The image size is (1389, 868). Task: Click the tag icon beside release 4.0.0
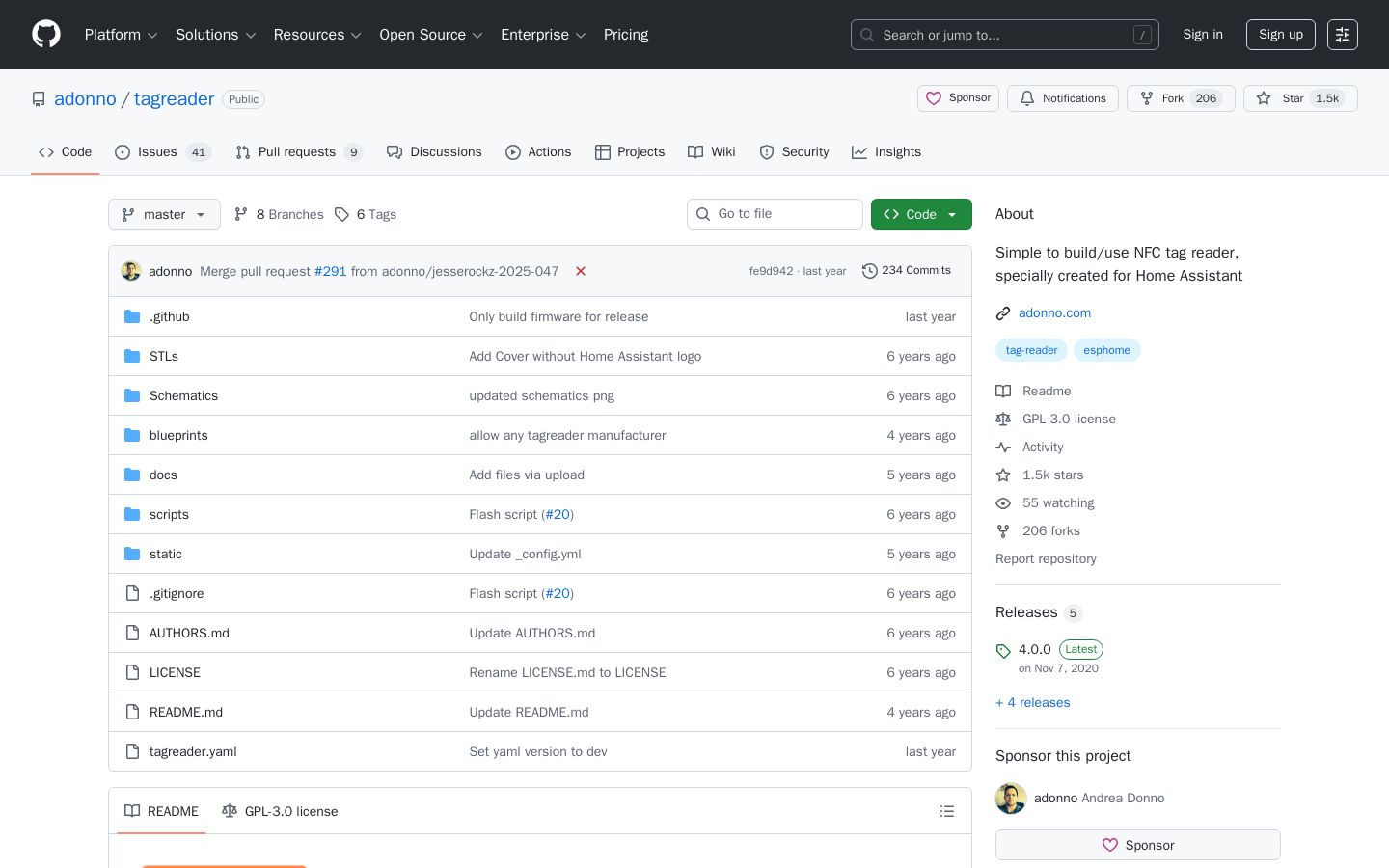tap(1003, 651)
